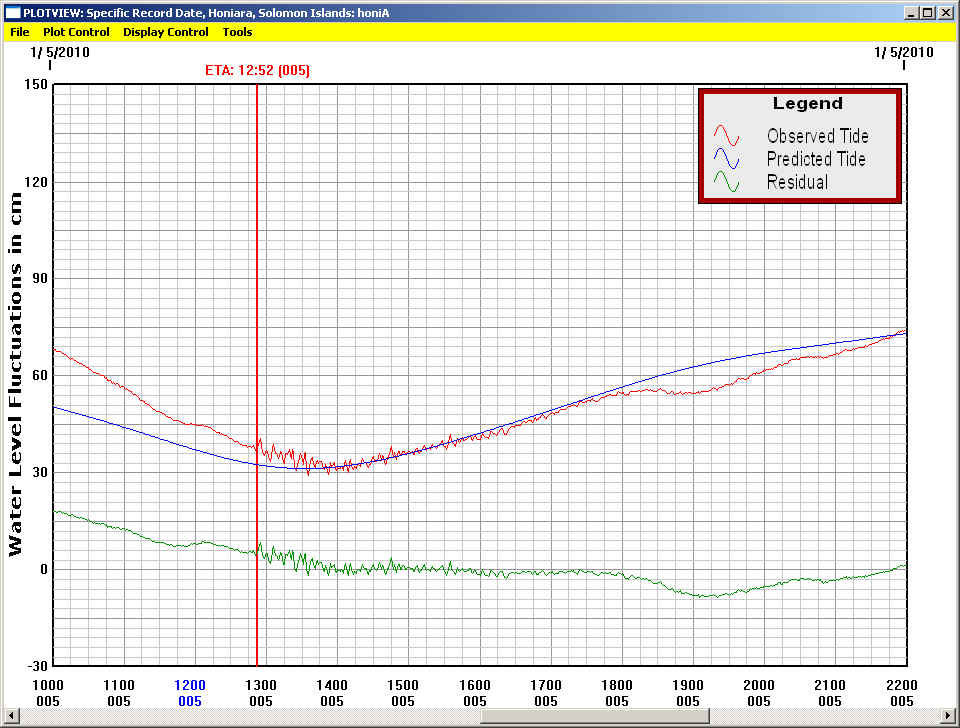
Task: Click the horizontal scrollbar right arrow
Action: click(x=949, y=715)
